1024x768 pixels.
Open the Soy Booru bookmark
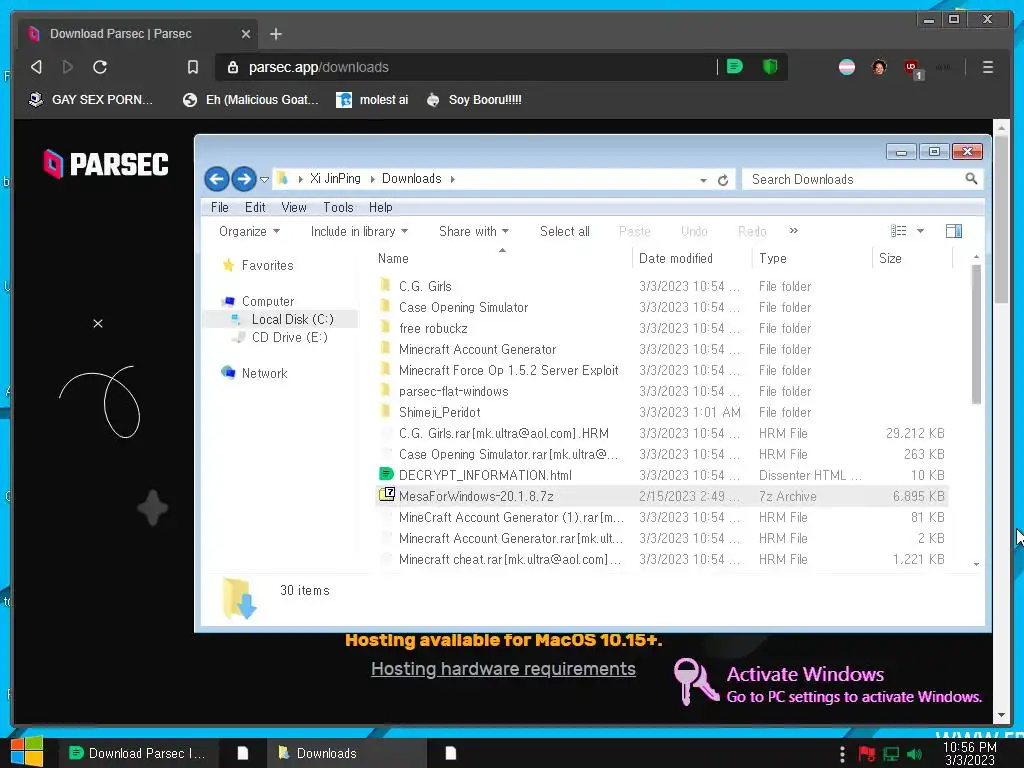(474, 100)
